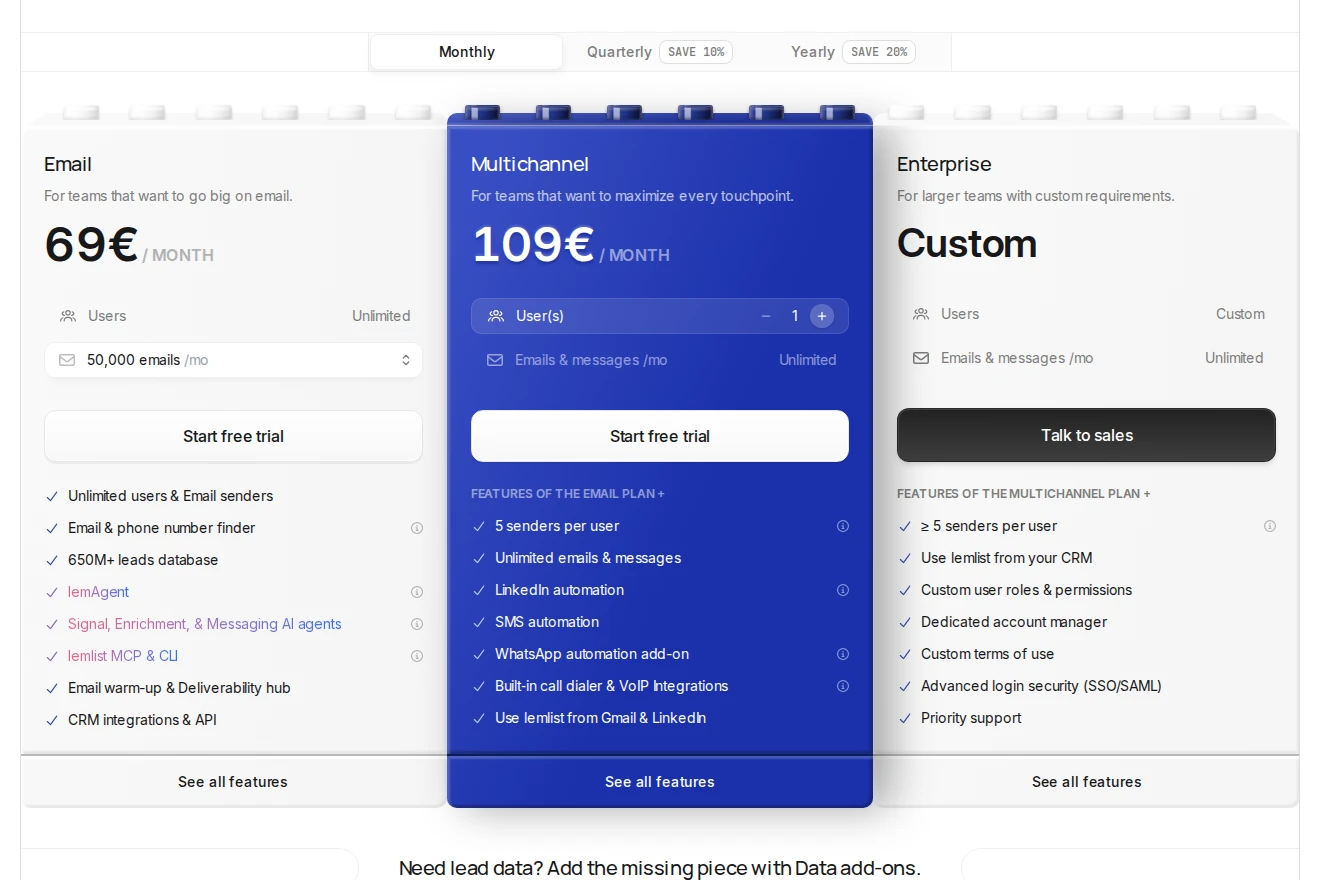The width and height of the screenshot is (1320, 880).
Task: Choose the Yearly billing tab
Action: click(x=853, y=52)
